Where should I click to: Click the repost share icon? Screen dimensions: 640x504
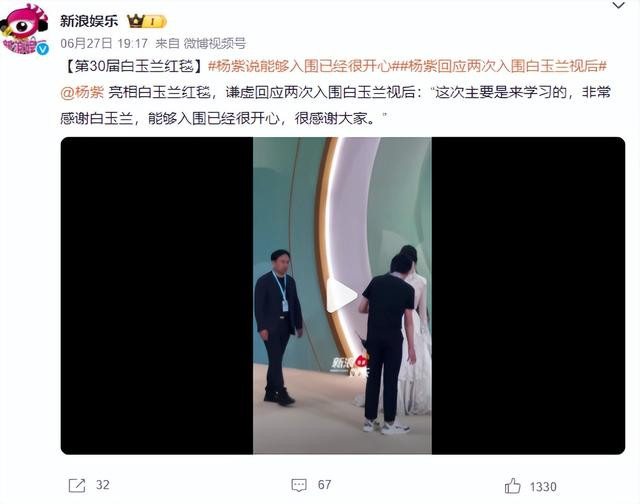click(77, 485)
